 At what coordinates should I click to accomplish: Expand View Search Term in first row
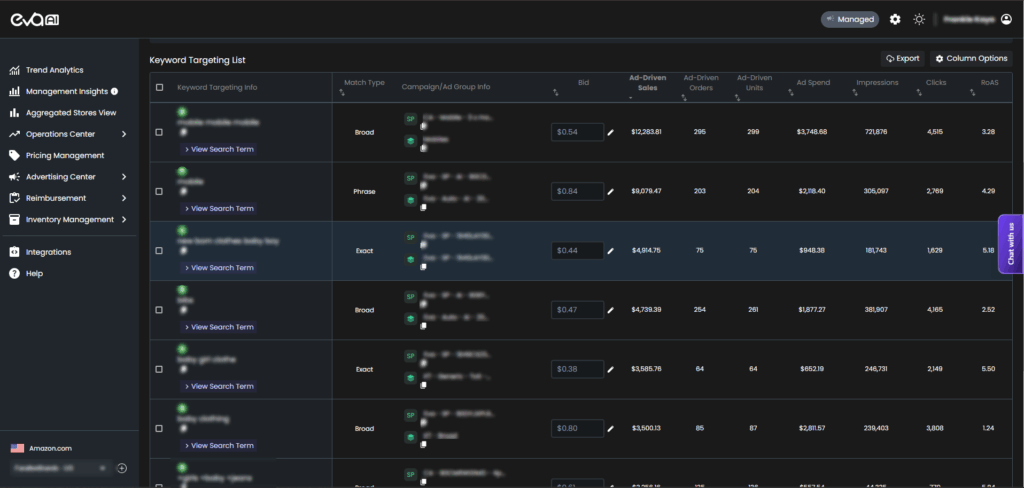click(218, 149)
